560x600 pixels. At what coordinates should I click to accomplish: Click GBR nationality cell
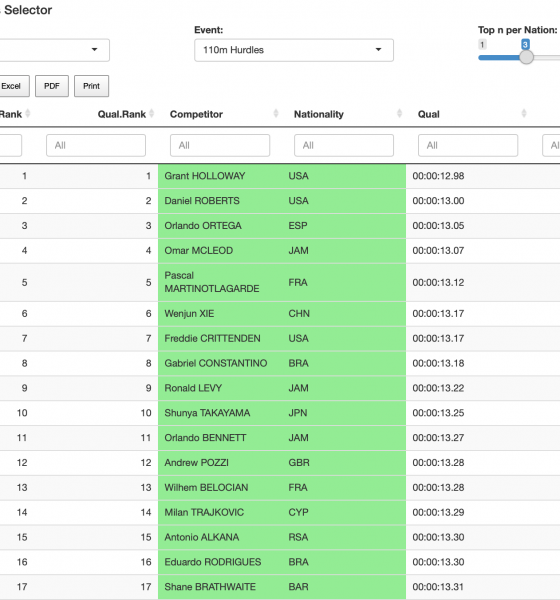(x=299, y=463)
